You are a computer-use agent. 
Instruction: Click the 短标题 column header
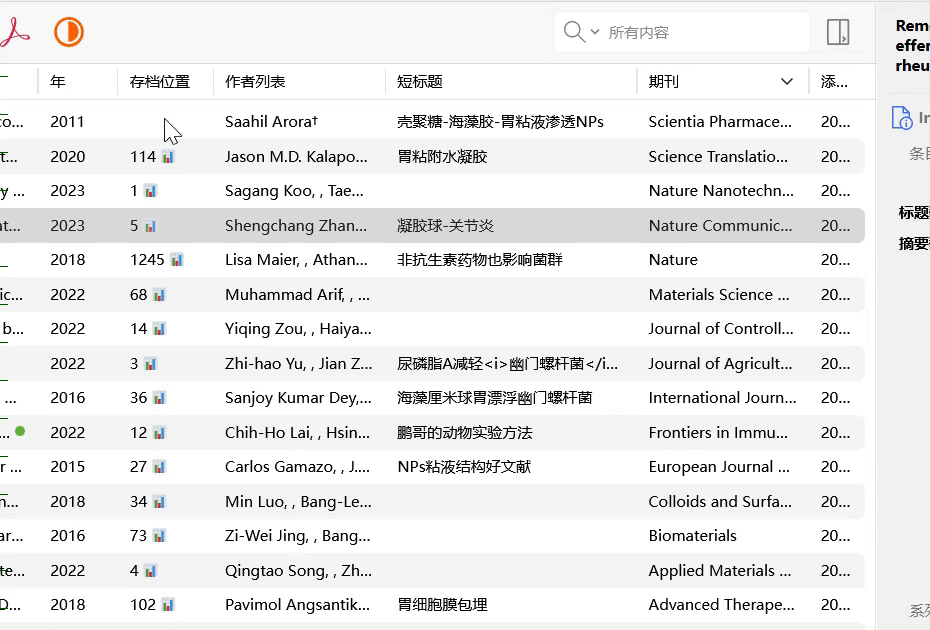pyautogui.click(x=420, y=82)
